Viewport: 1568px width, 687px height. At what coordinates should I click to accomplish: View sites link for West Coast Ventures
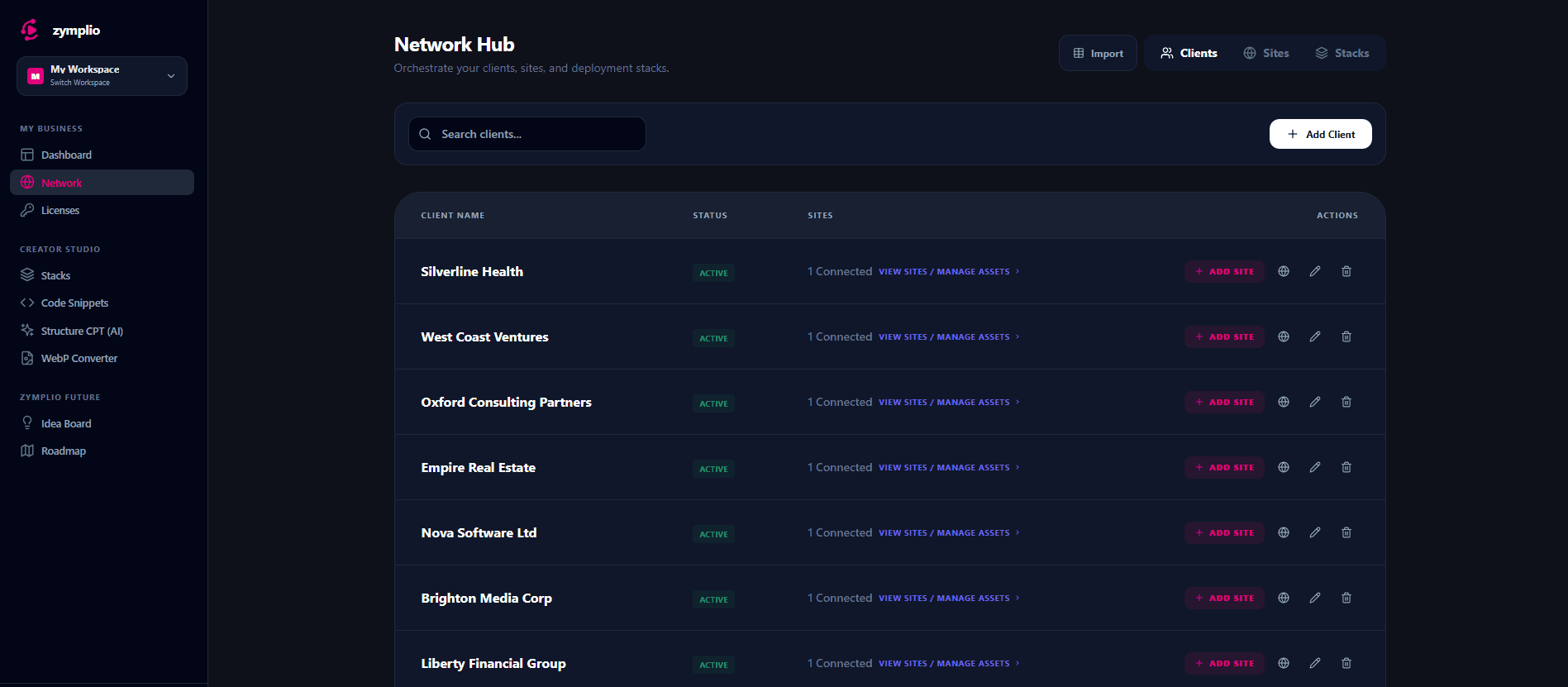tap(949, 336)
